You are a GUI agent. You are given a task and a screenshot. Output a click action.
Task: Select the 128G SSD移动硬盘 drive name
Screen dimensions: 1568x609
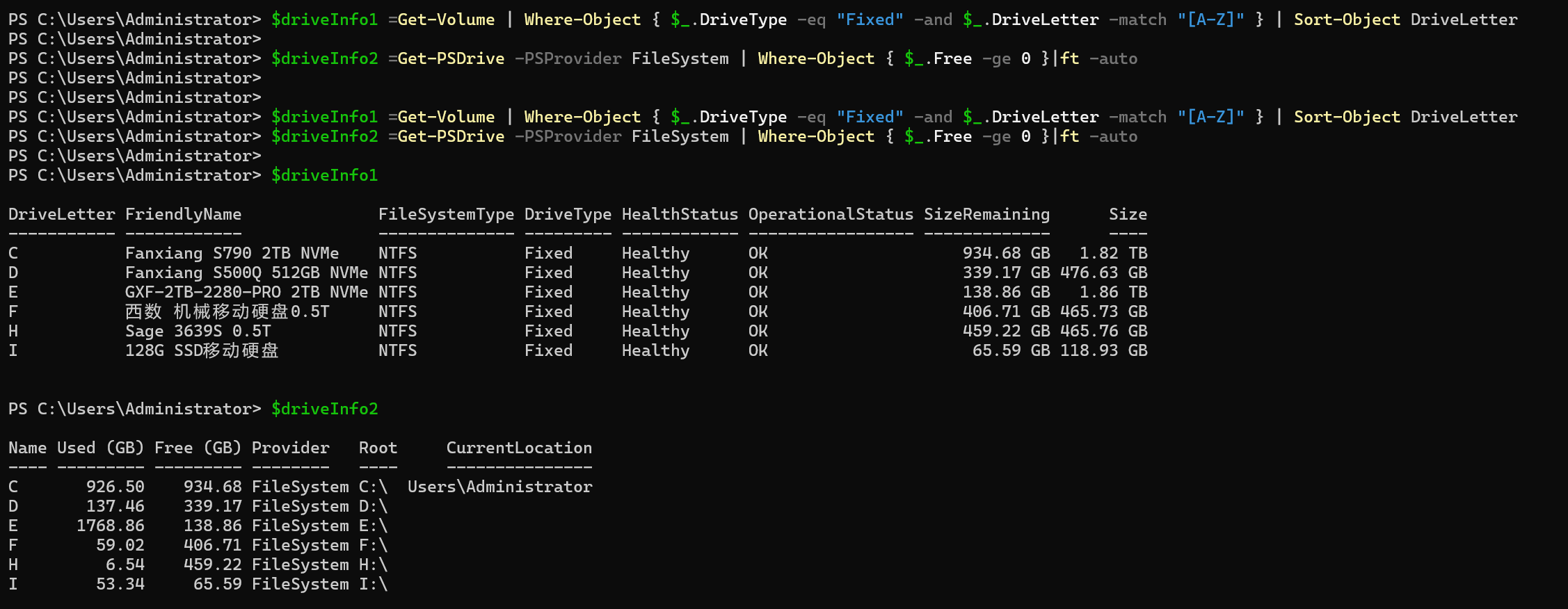tap(202, 350)
